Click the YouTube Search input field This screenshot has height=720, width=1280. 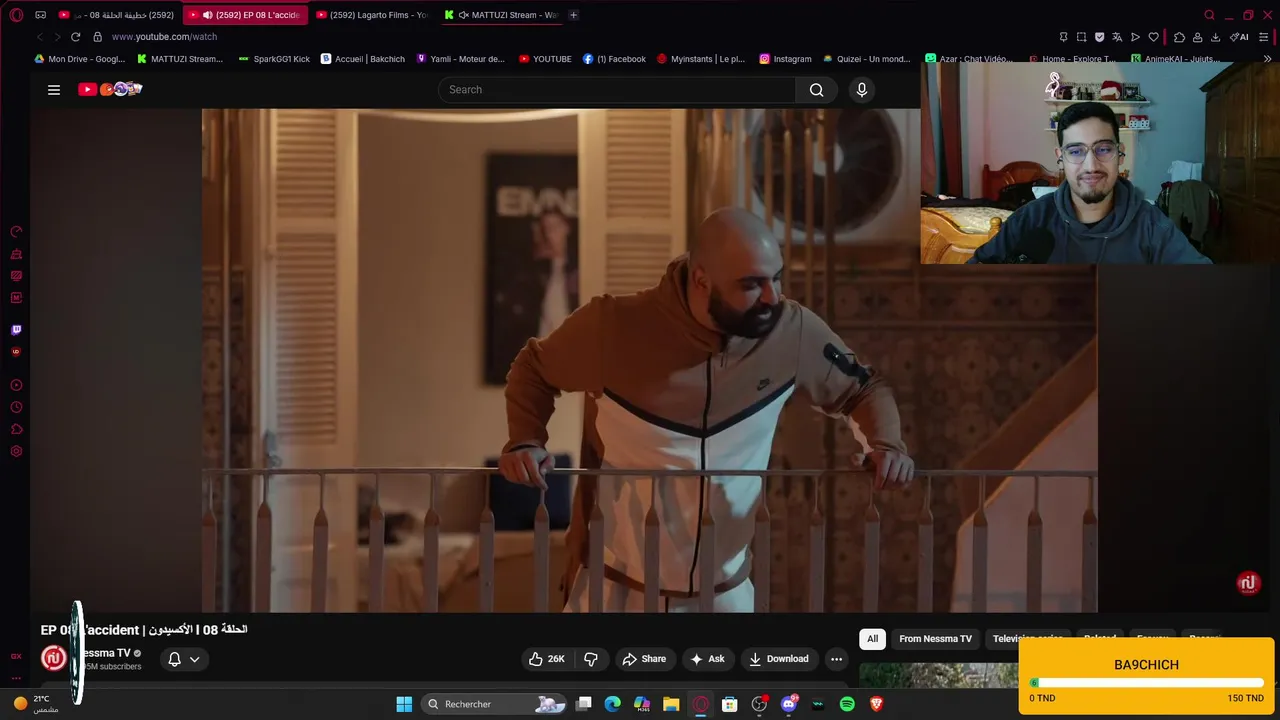point(617,90)
